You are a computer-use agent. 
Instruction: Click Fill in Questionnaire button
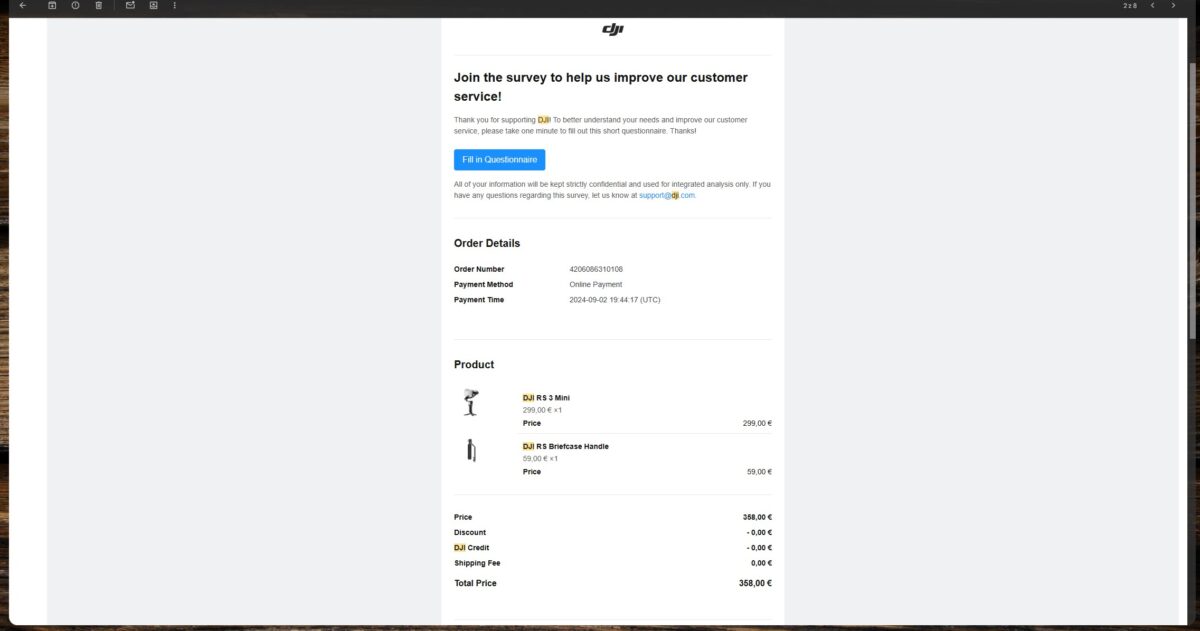(499, 160)
